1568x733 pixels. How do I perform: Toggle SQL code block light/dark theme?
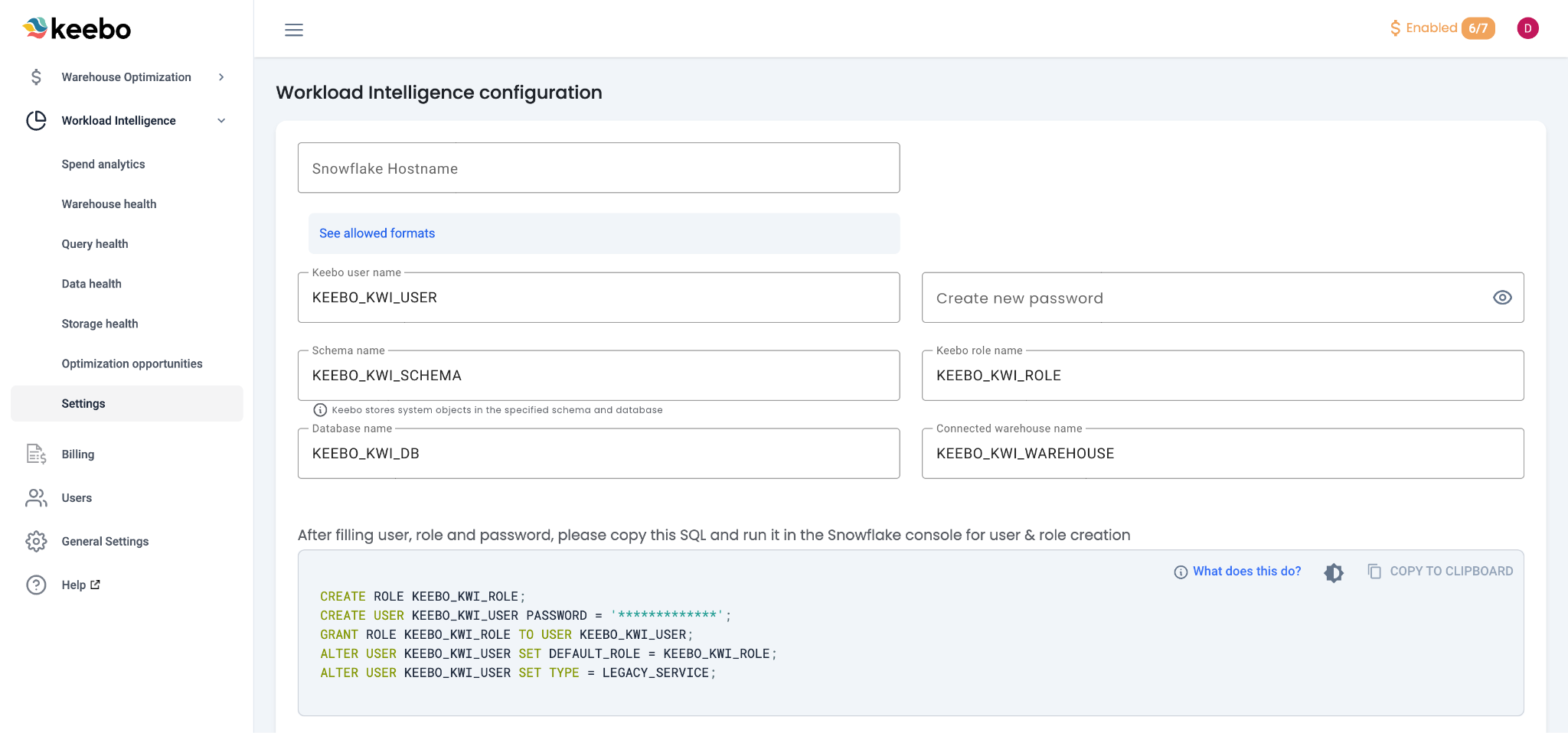[1334, 572]
